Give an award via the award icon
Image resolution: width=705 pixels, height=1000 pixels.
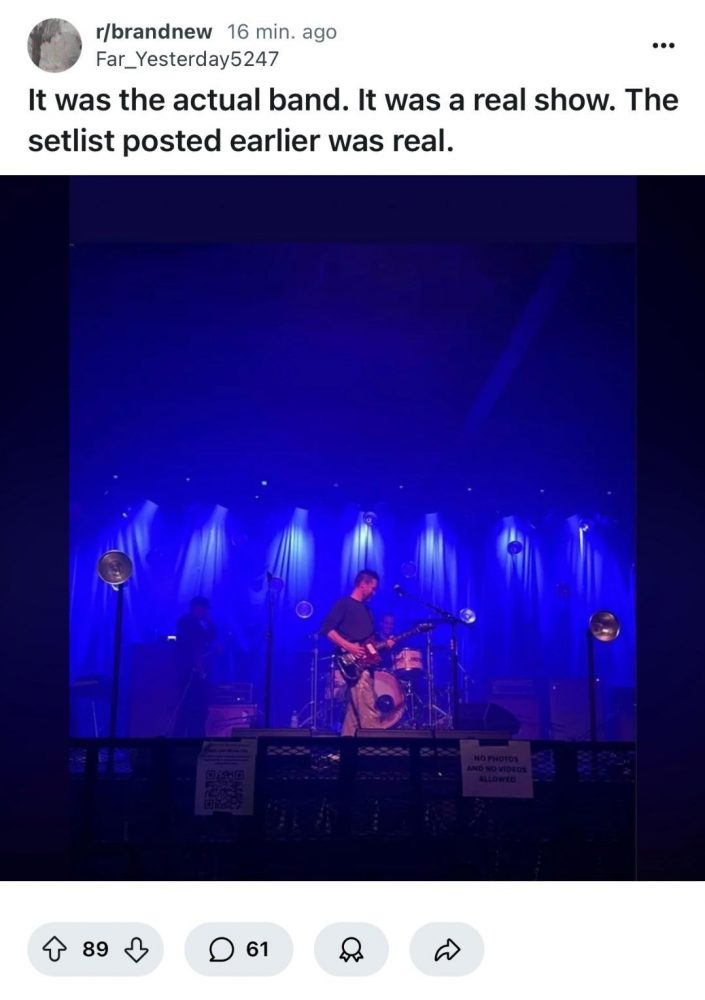351,950
